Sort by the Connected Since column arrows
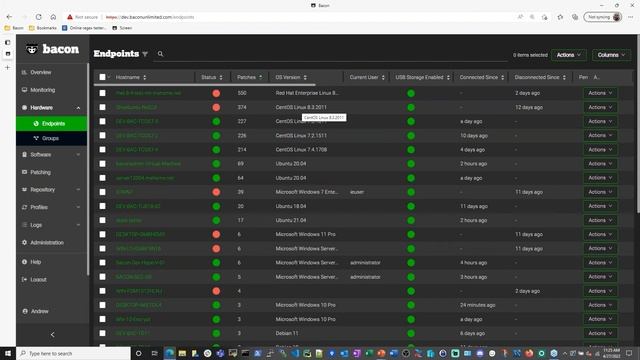This screenshot has width=640, height=360. tap(502, 78)
